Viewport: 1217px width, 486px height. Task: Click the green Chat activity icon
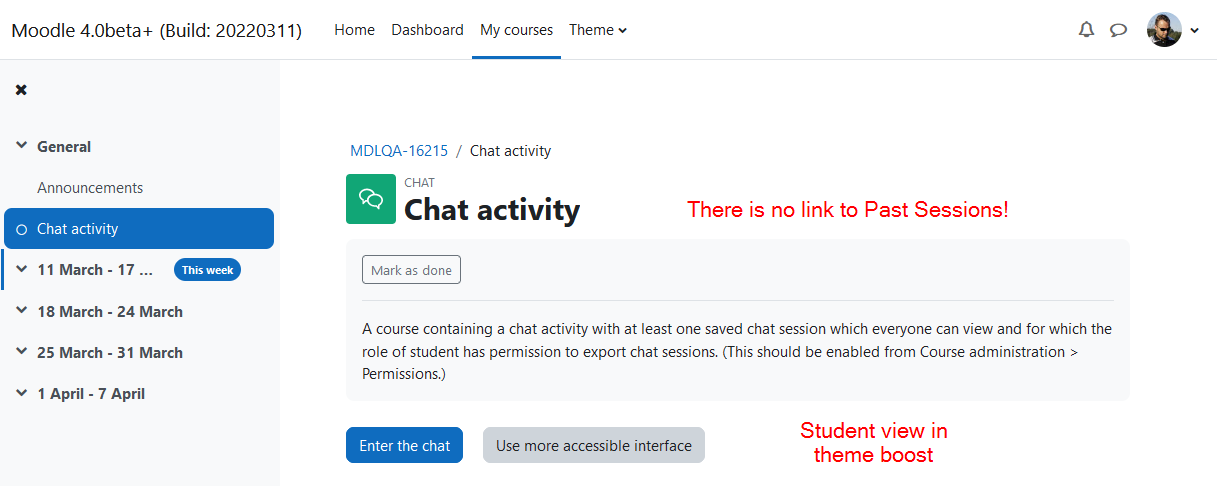(x=371, y=199)
